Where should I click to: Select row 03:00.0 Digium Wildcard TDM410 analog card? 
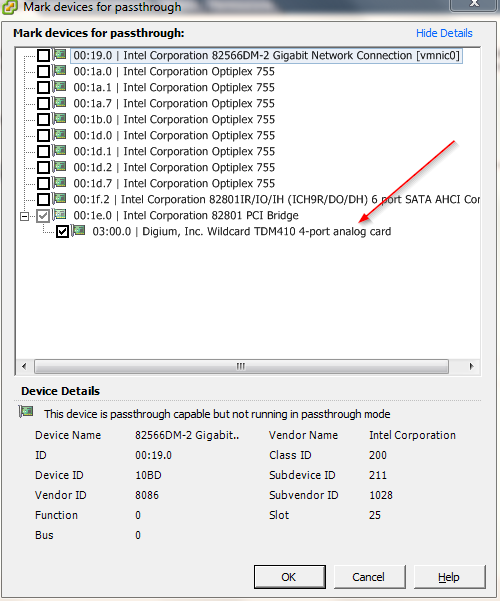(x=242, y=232)
